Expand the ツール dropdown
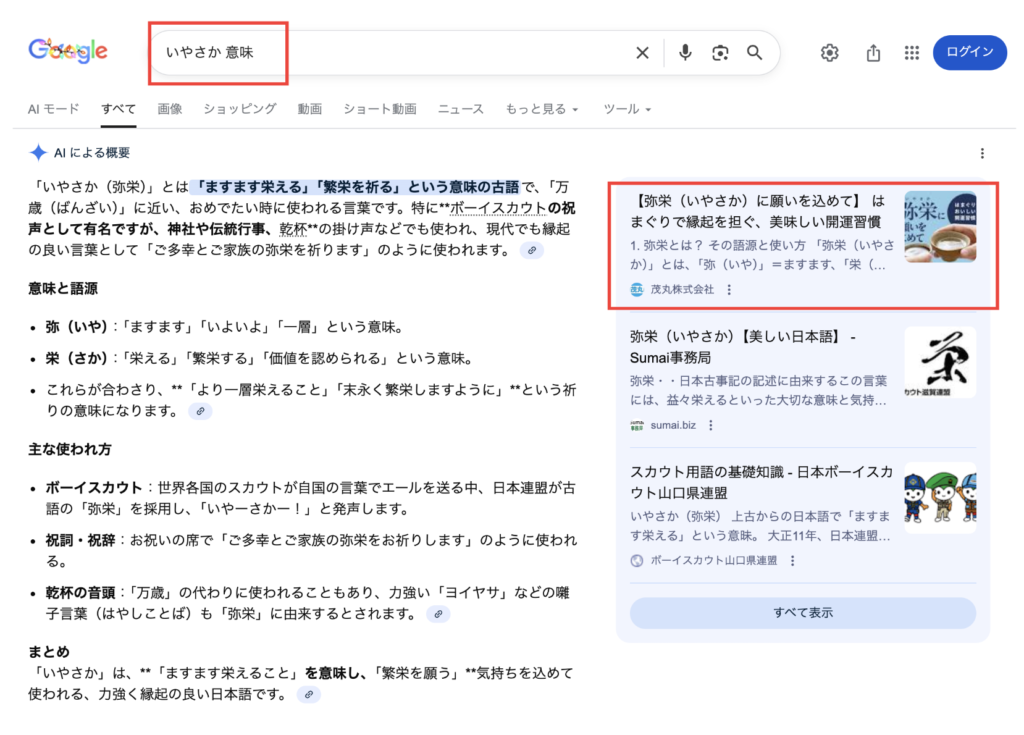Image resolution: width=1024 pixels, height=735 pixels. pyautogui.click(x=627, y=109)
